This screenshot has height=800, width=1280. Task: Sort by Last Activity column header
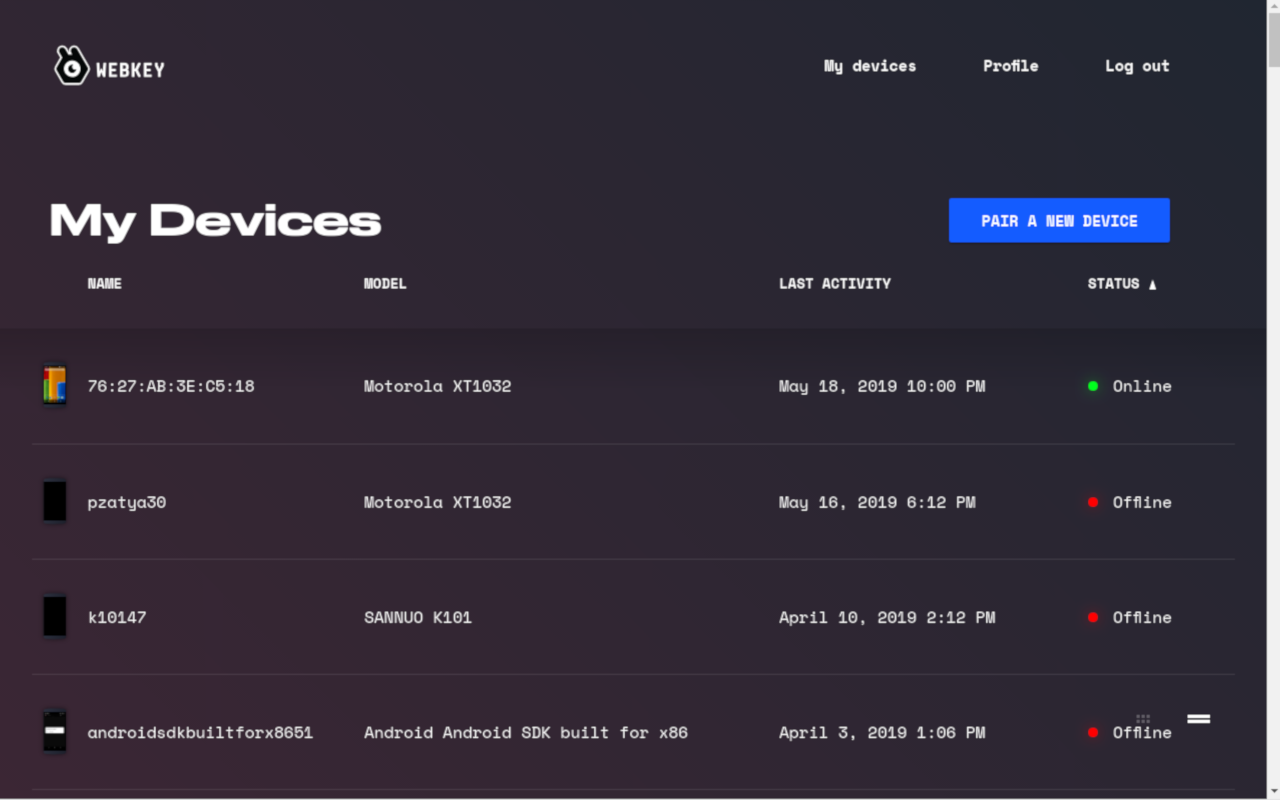click(834, 284)
